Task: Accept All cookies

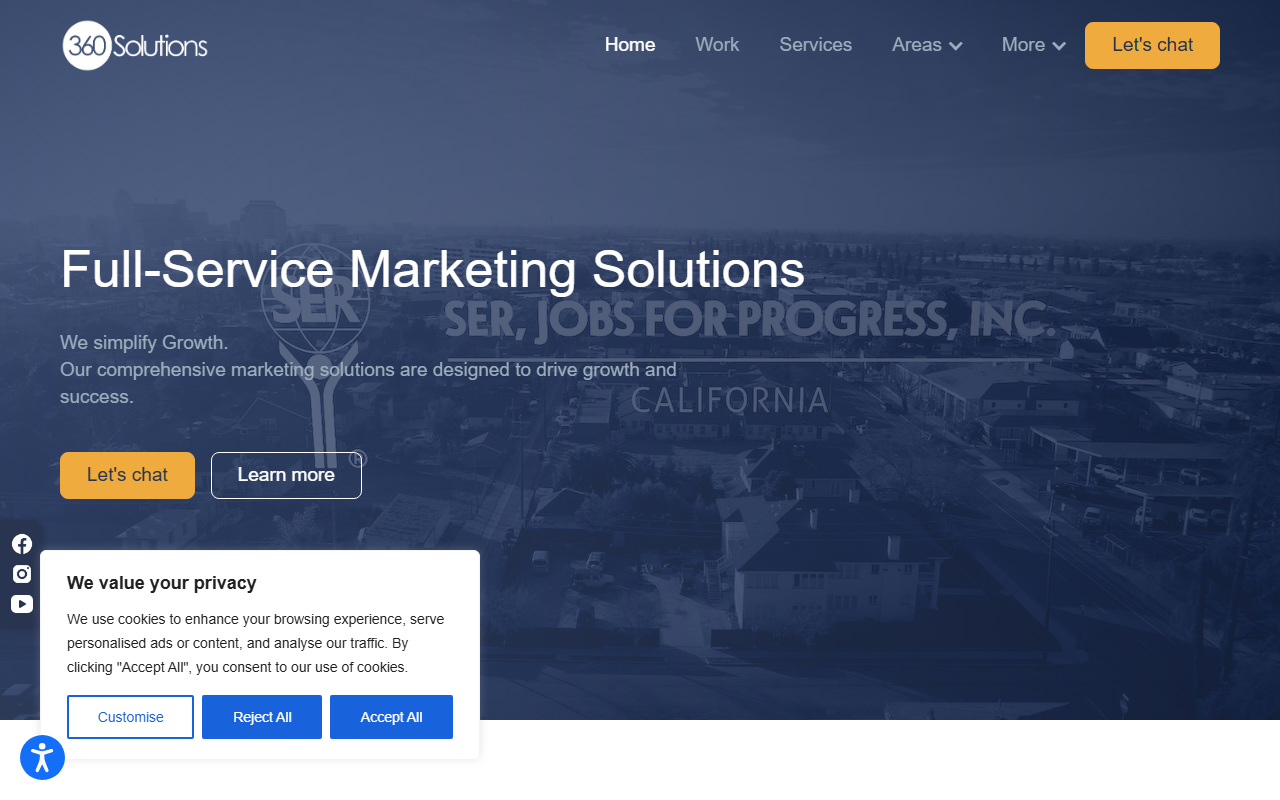Action: pos(391,717)
